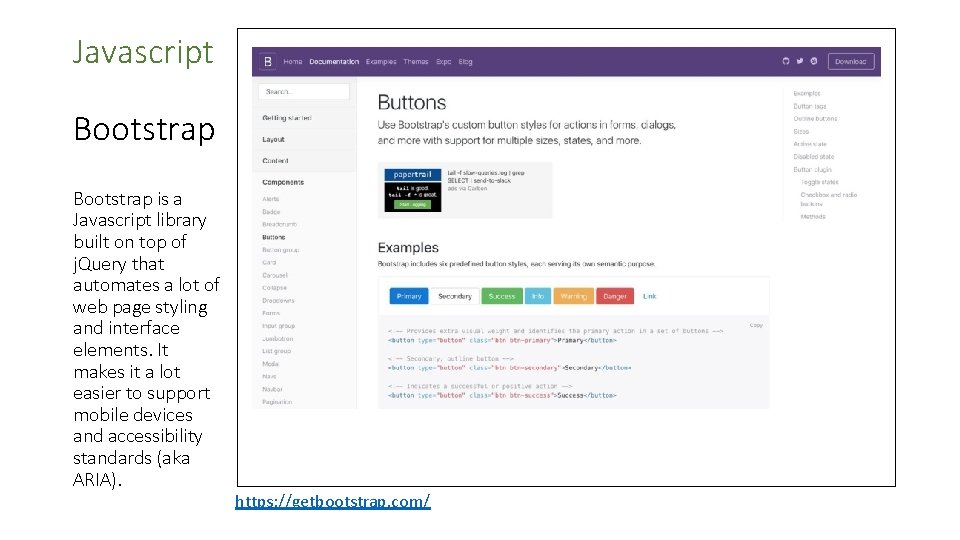960x540 pixels.
Task: Expand the Layout sidebar section
Action: [x=273, y=140]
